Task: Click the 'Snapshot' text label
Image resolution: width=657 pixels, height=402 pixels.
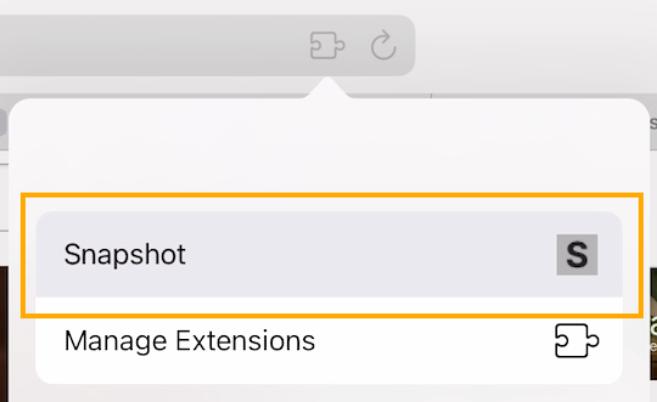Action: (x=125, y=254)
